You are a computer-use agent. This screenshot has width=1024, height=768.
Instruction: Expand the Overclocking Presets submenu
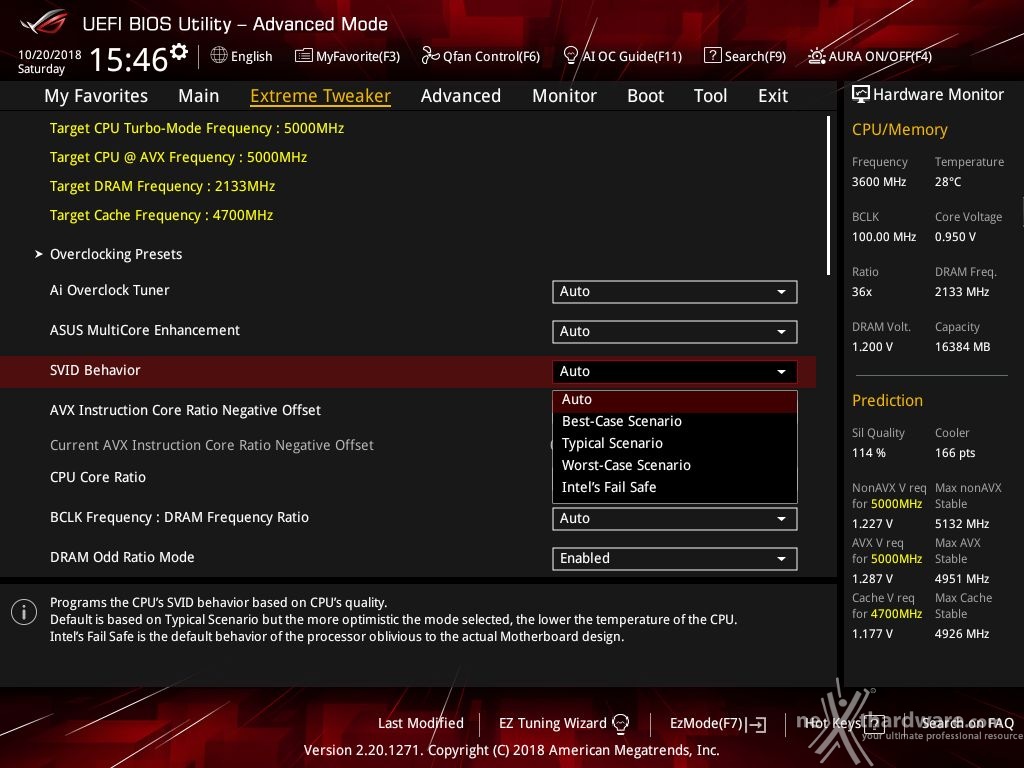pyautogui.click(x=116, y=254)
